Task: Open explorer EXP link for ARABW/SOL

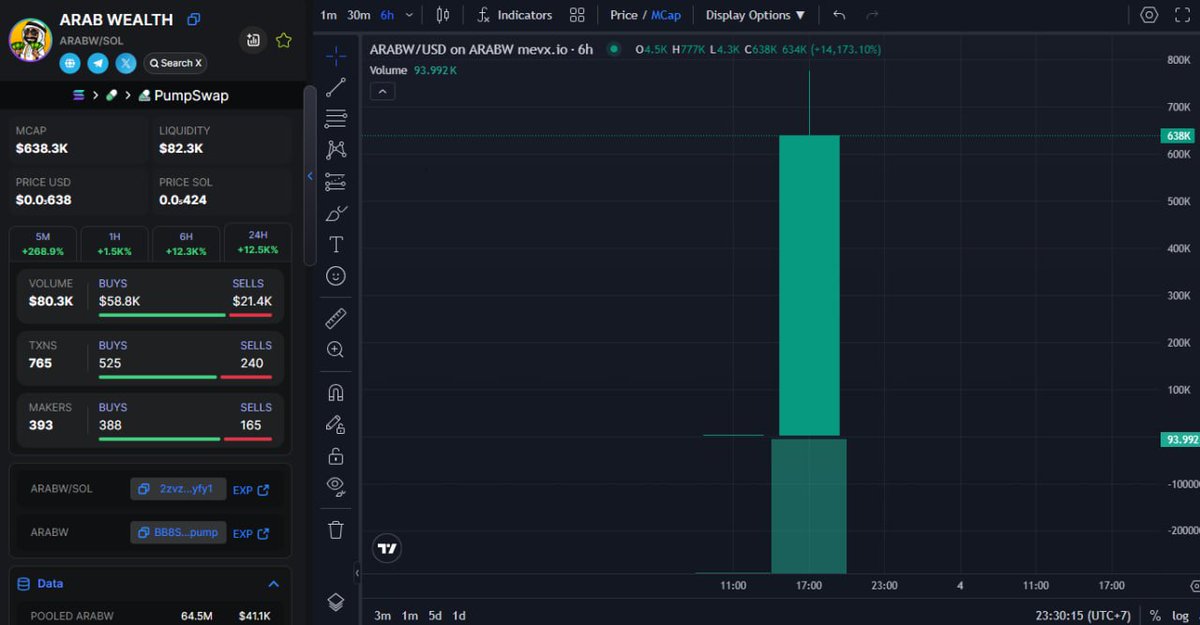Action: coord(251,490)
